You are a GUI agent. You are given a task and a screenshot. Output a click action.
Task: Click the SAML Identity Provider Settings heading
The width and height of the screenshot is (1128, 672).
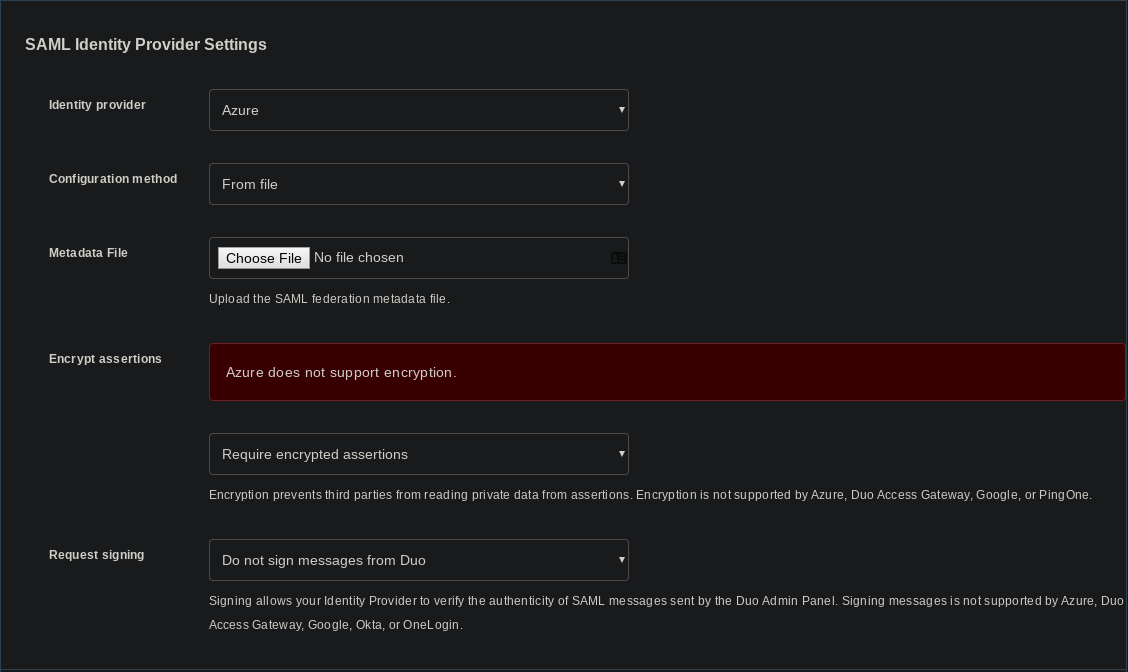point(146,45)
